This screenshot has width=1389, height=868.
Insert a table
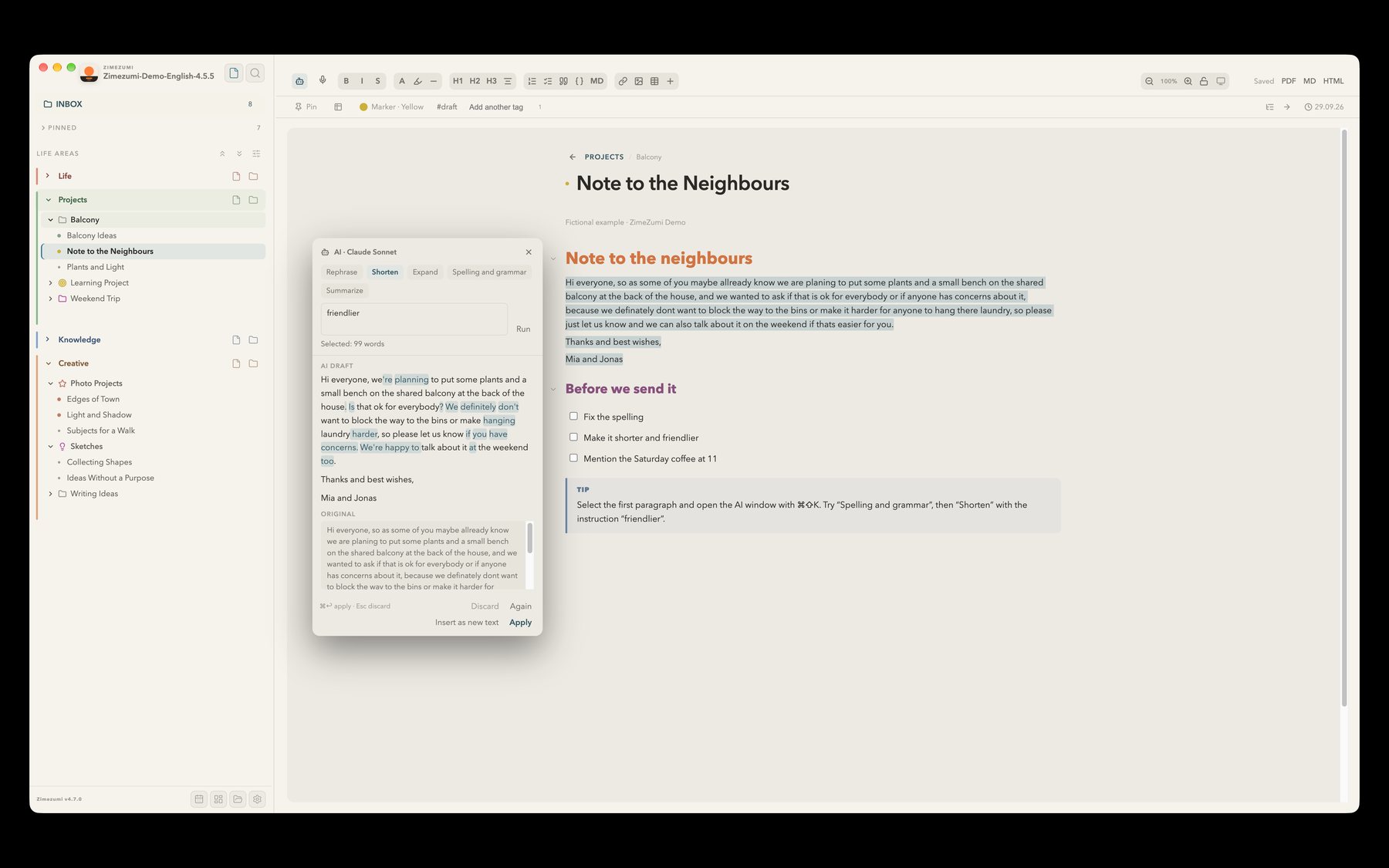(x=654, y=81)
